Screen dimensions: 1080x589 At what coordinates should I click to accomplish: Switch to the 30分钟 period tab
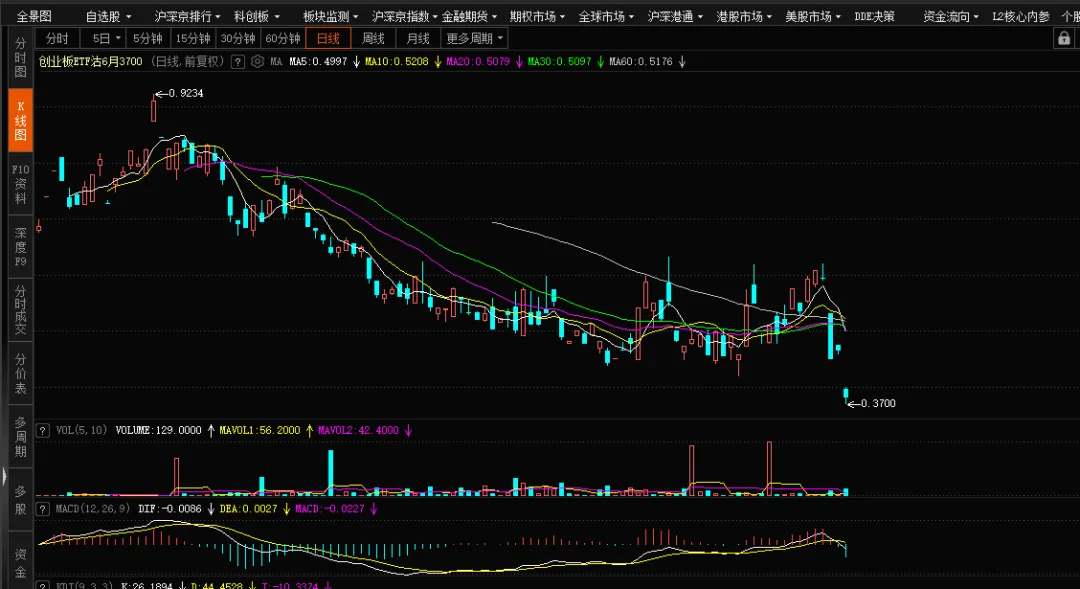(238, 39)
